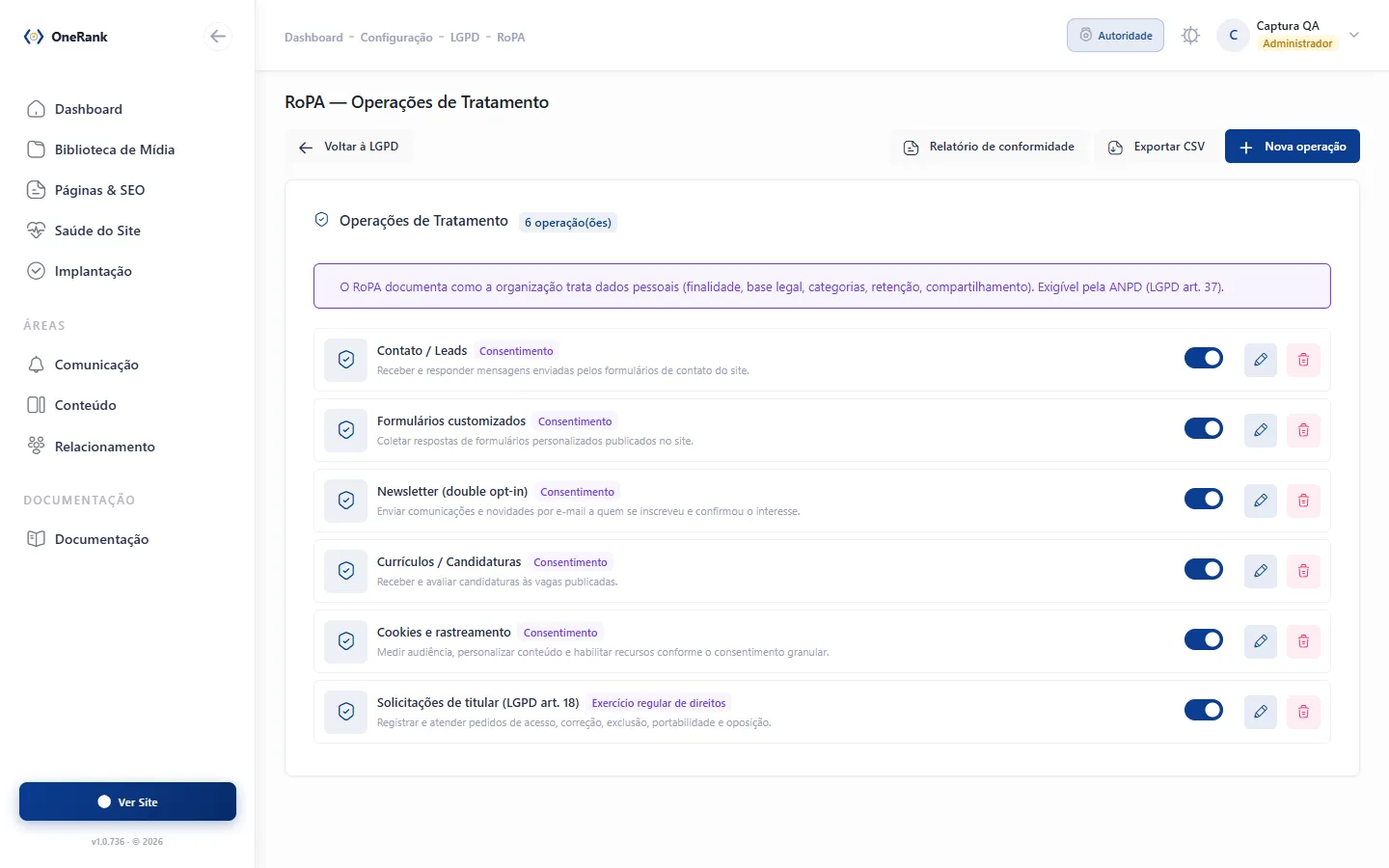Viewport: 1389px width, 868px height.
Task: Edit the Contato / Leads operation
Action: tap(1261, 360)
